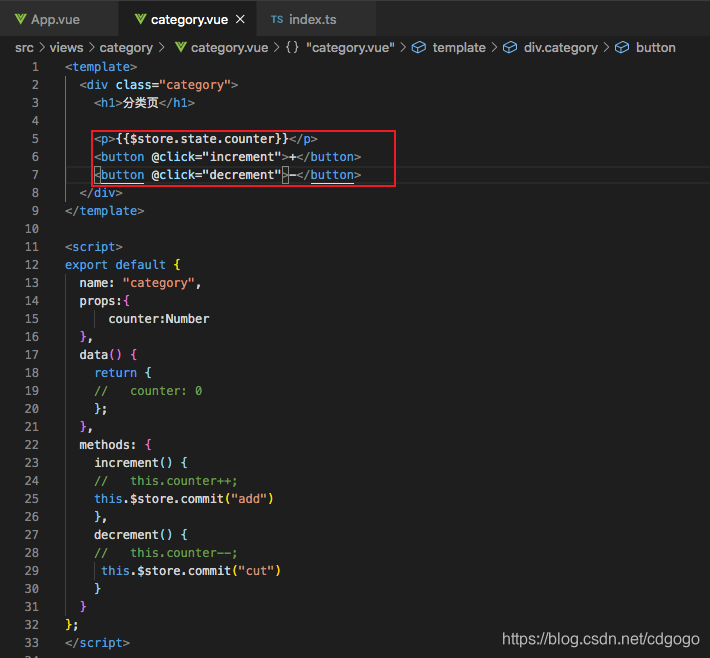Click commented this.counter-- on line 28
Viewport: 710px width, 658px height.
[183, 553]
